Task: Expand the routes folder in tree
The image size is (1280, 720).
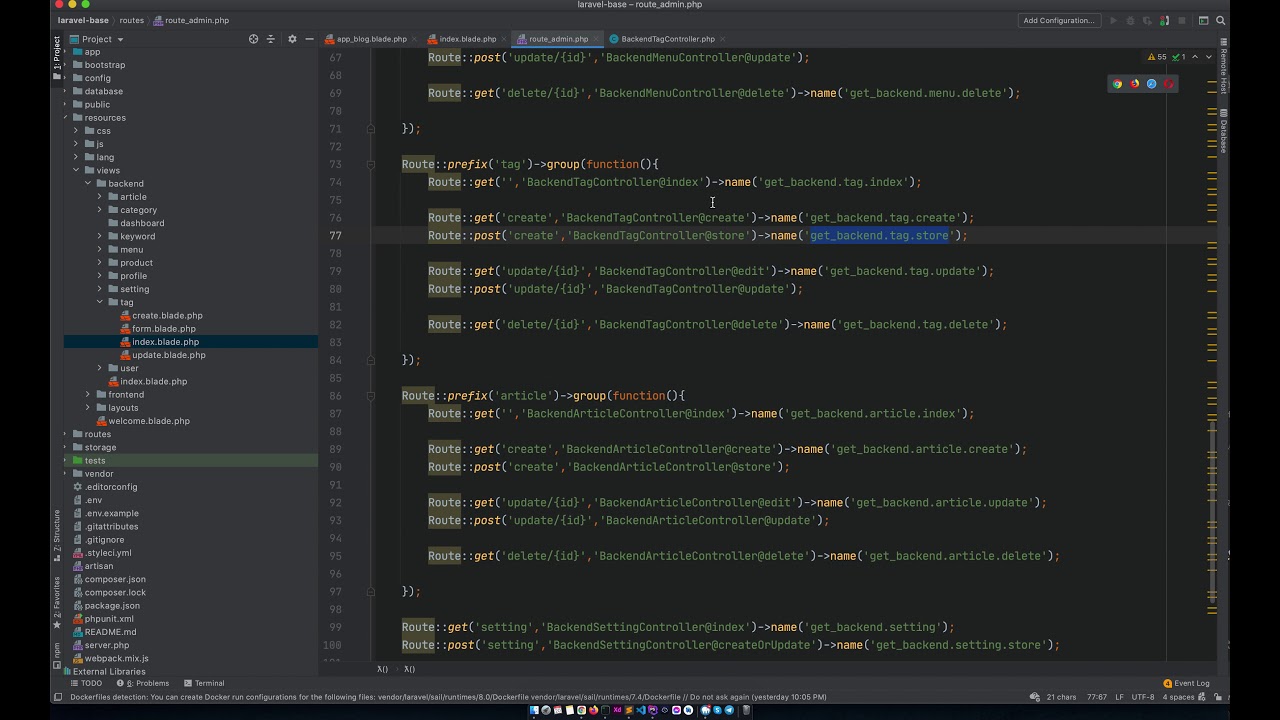Action: click(66, 434)
